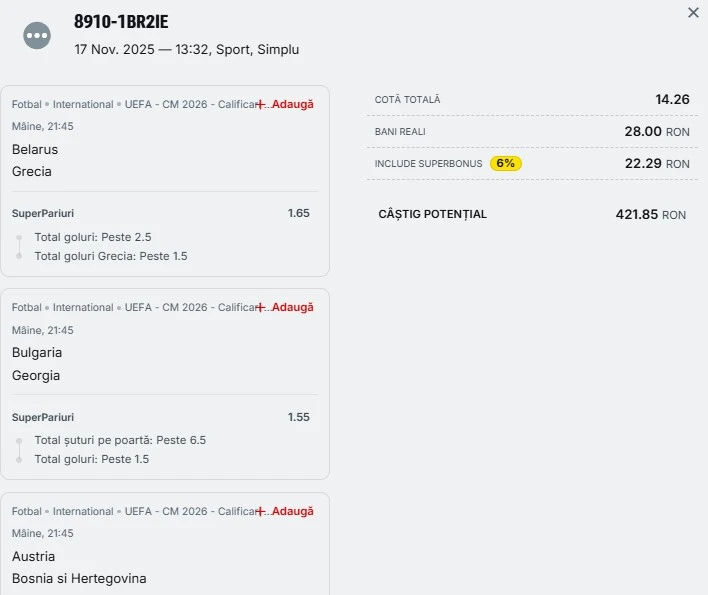Click the Bosnia si Hertegovina team name

point(79,578)
